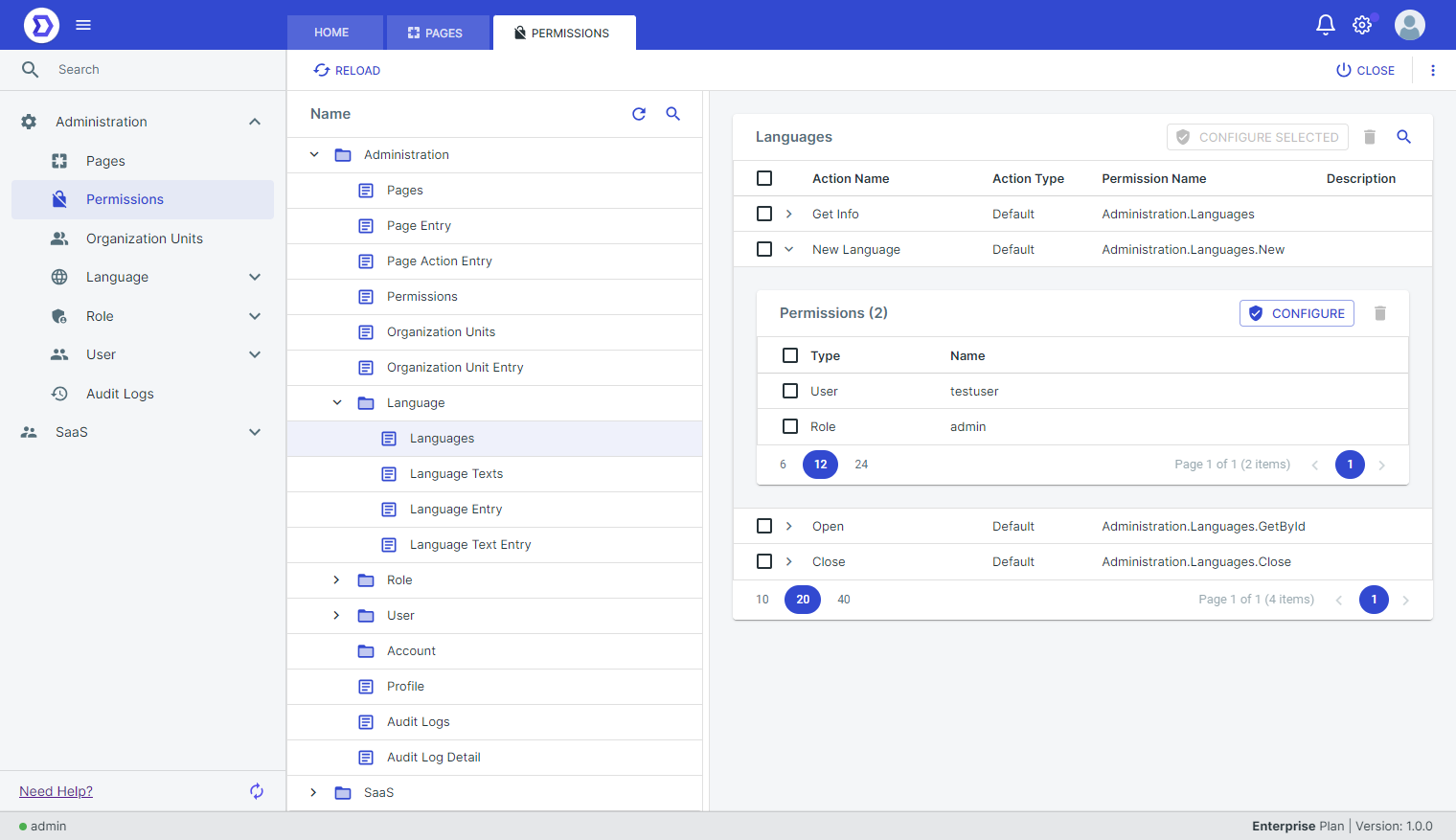Refresh the Name tree panel
The width and height of the screenshot is (1456, 840).
point(639,114)
